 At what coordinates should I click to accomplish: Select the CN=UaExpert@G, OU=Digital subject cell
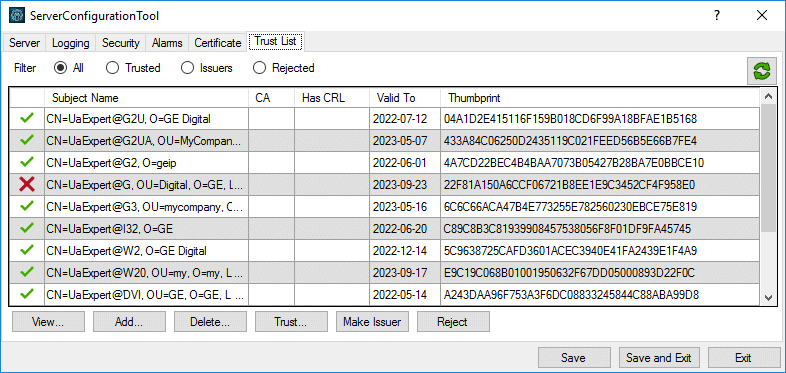146,184
